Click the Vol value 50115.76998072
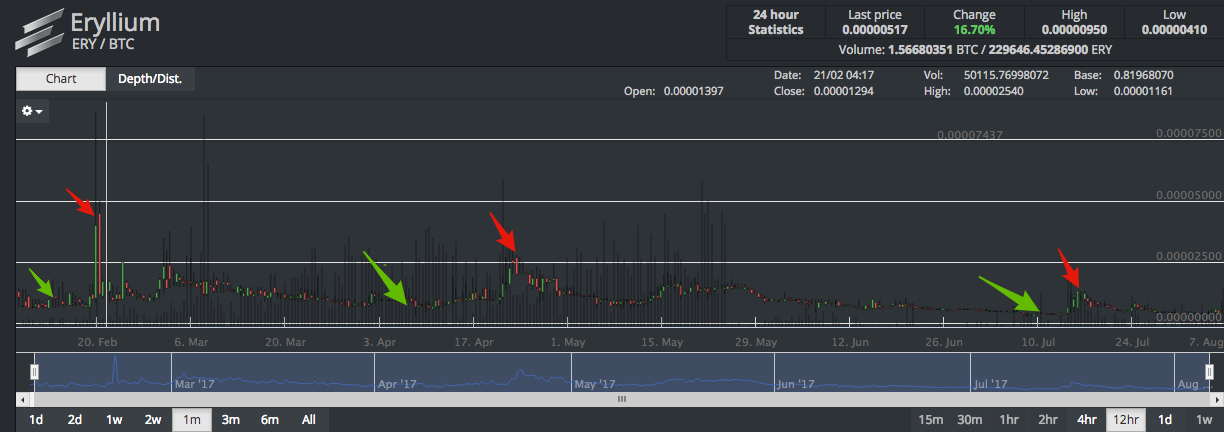 pos(1006,75)
